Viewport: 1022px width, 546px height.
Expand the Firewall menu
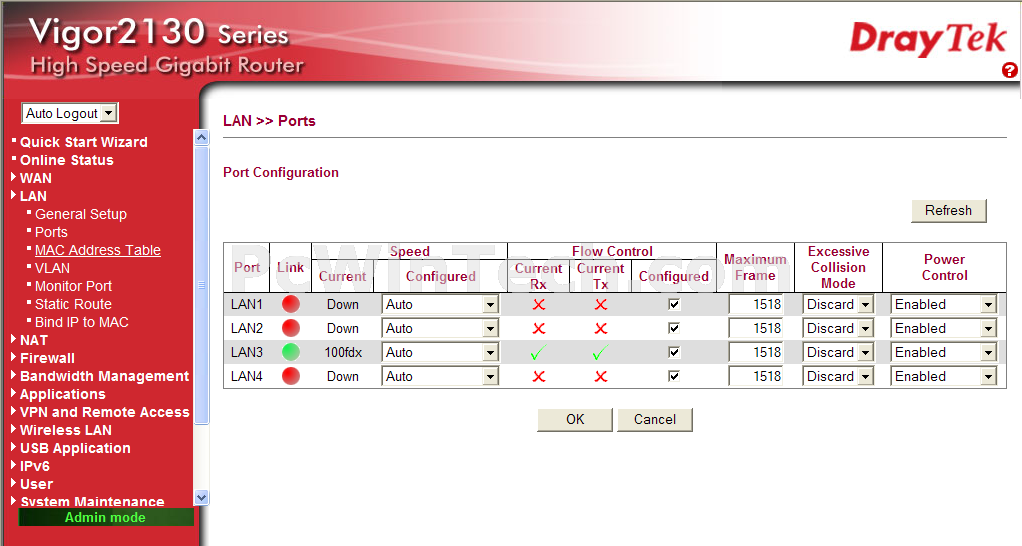click(47, 358)
